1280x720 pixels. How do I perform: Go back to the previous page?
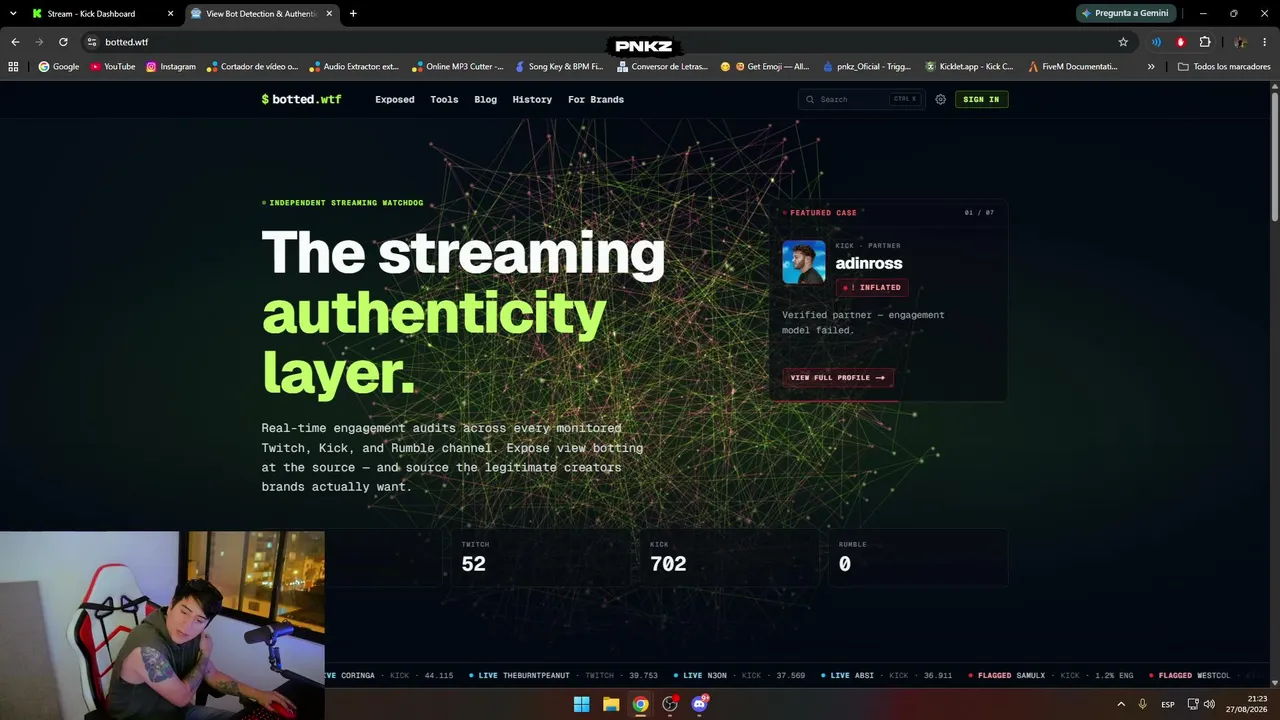(15, 42)
